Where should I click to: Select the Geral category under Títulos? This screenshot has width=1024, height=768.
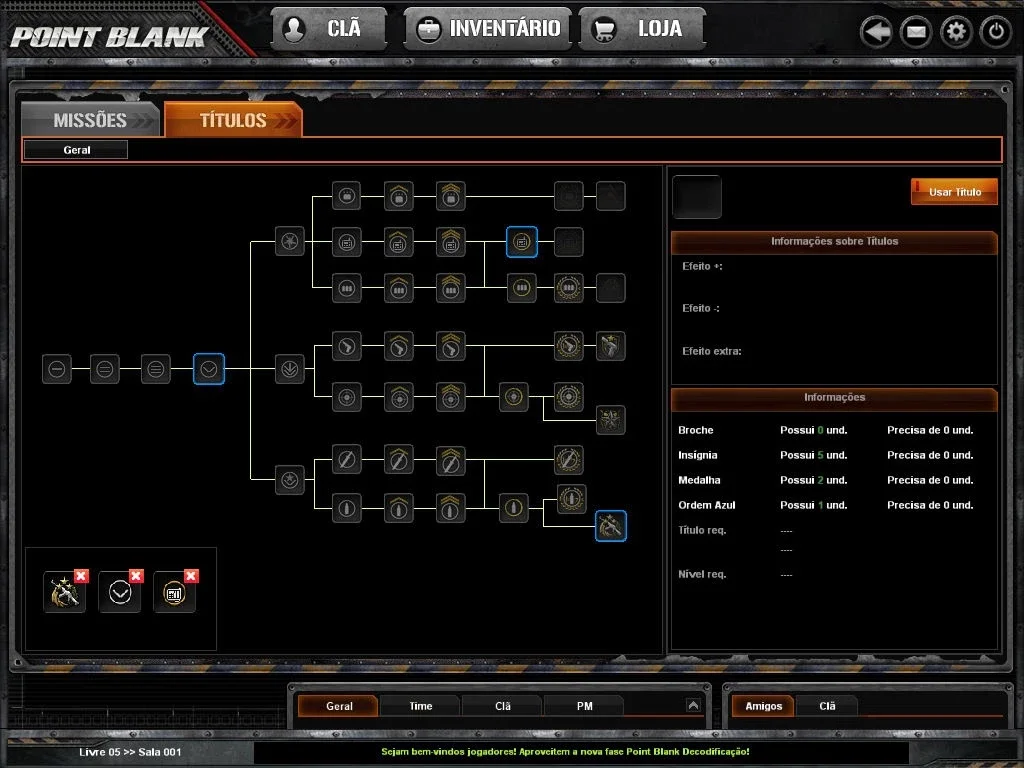[76, 150]
